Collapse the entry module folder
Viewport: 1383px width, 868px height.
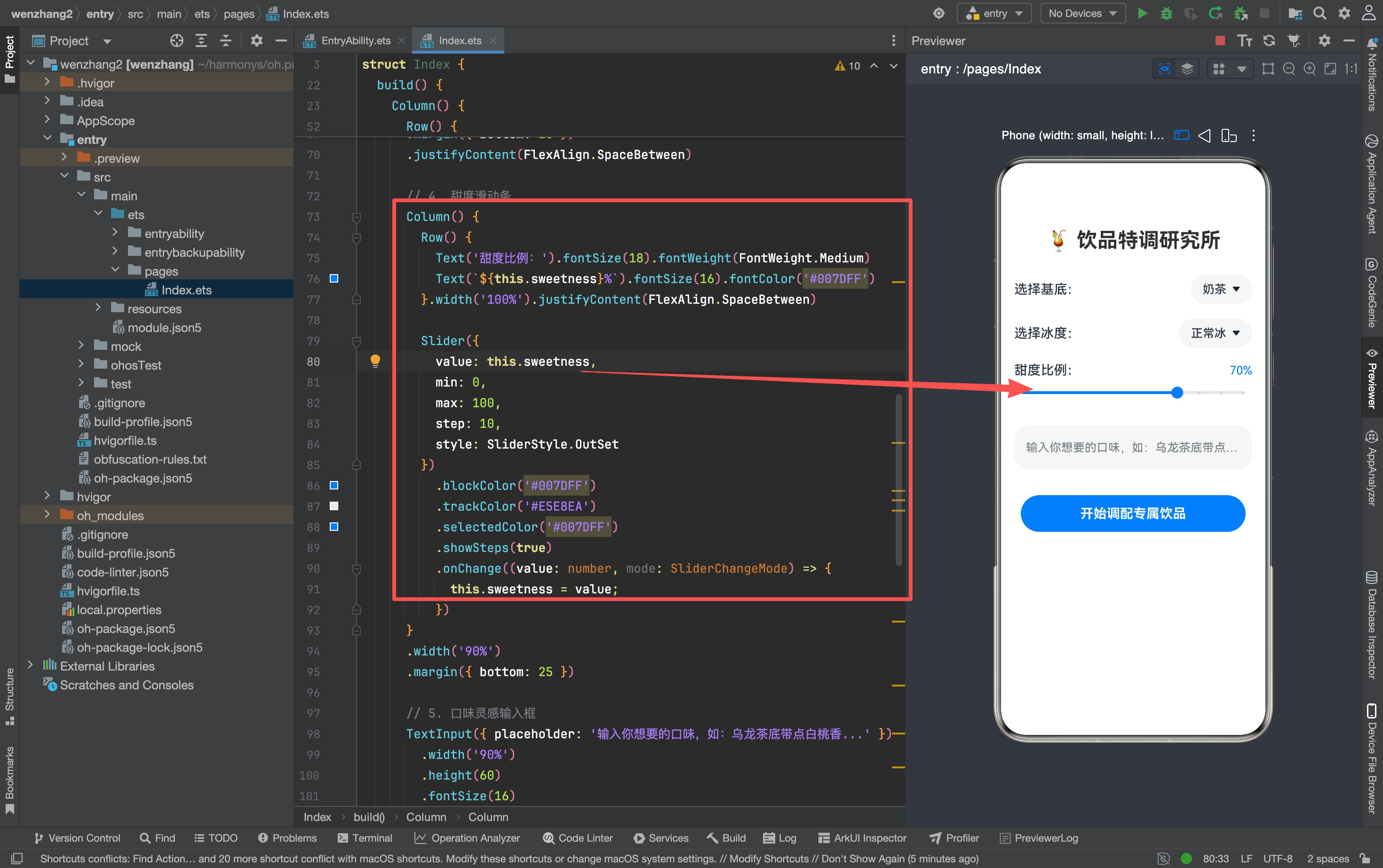tap(47, 139)
